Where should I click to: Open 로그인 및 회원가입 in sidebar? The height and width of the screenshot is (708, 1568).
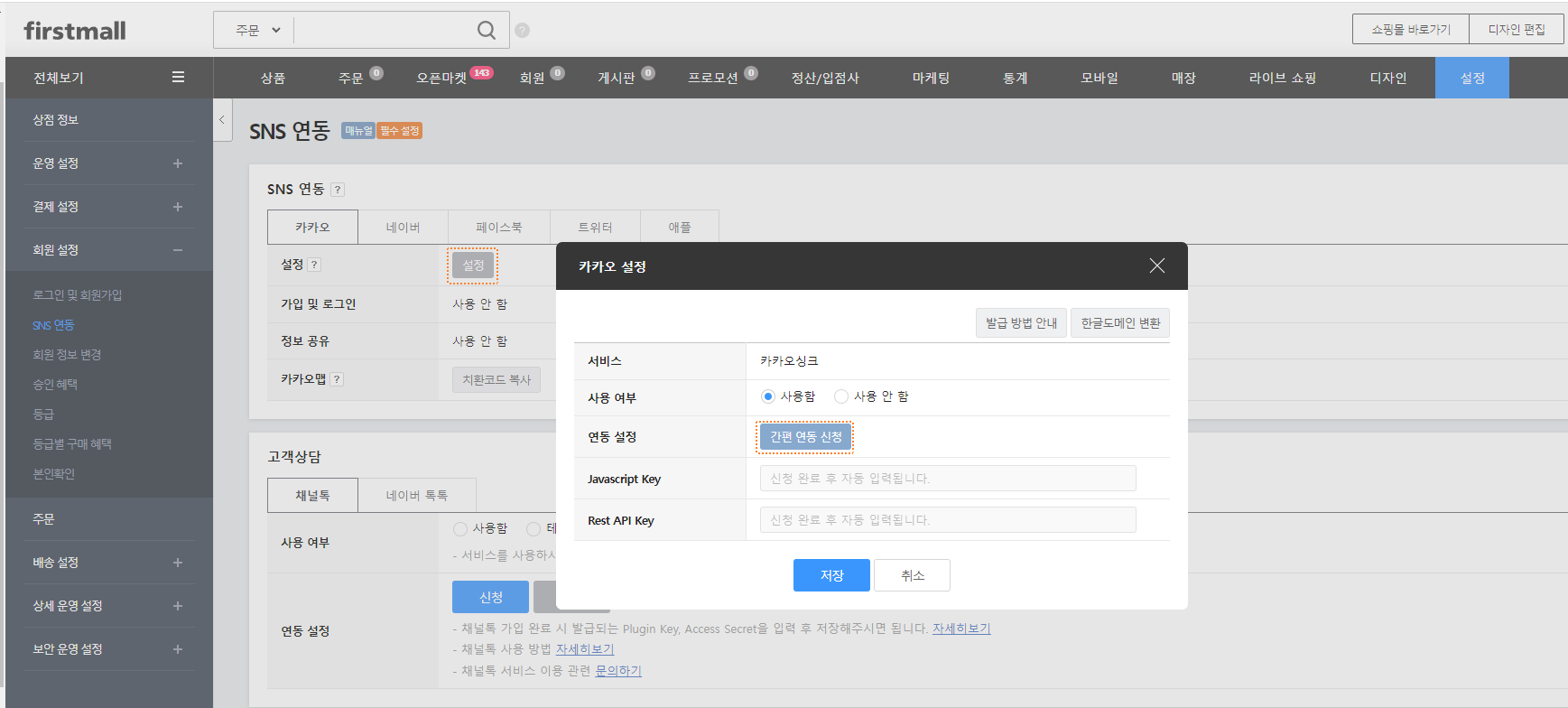click(x=78, y=295)
